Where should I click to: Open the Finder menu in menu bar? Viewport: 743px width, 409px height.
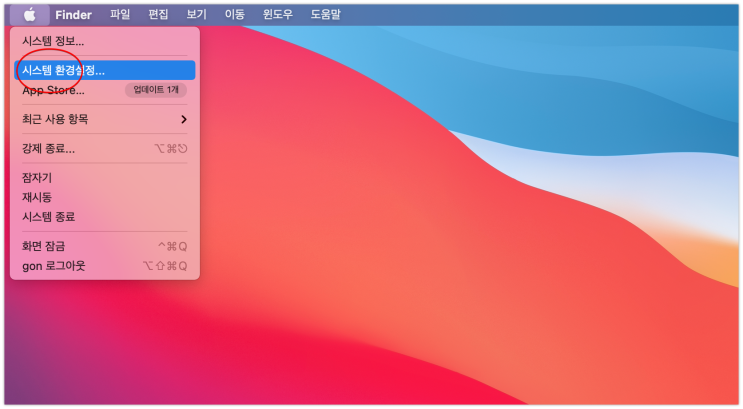pyautogui.click(x=73, y=15)
